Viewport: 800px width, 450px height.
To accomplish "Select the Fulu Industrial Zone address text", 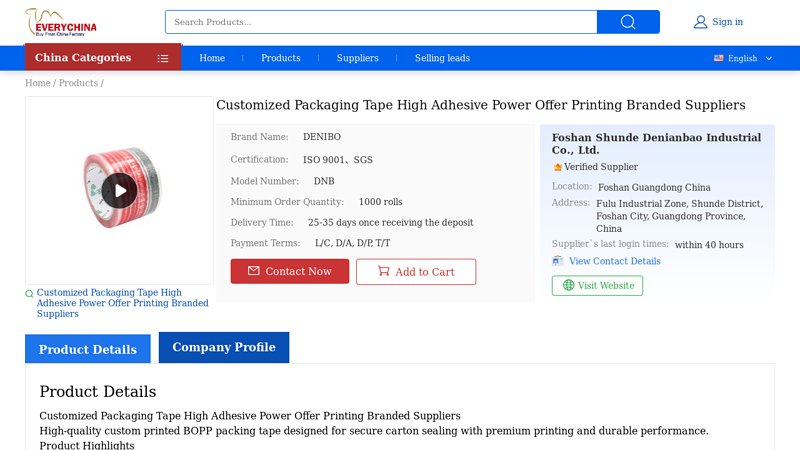I will [680, 216].
